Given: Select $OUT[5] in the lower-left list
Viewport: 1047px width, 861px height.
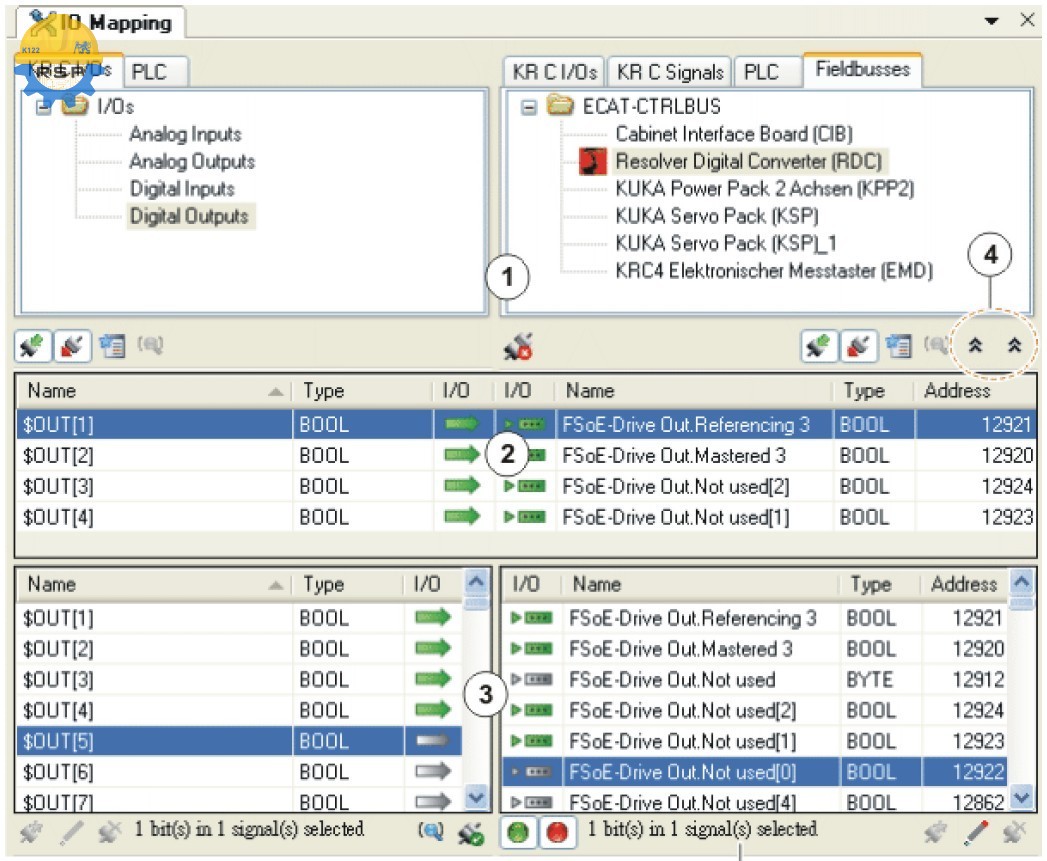Looking at the screenshot, I should [x=239, y=741].
